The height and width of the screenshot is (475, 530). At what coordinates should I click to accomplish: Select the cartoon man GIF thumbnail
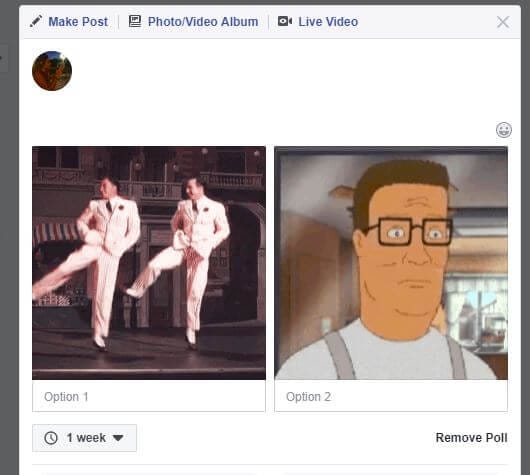tap(391, 263)
